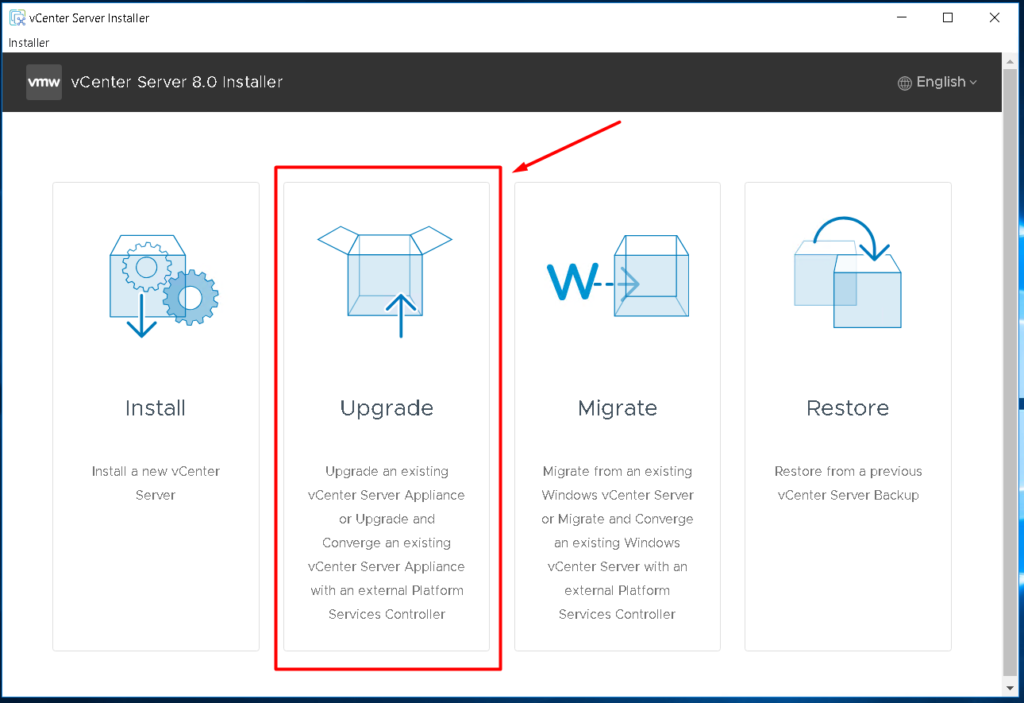Click the Restore from a previous vCenter Server Backup text
Screen dimensions: 1024x703
847,483
